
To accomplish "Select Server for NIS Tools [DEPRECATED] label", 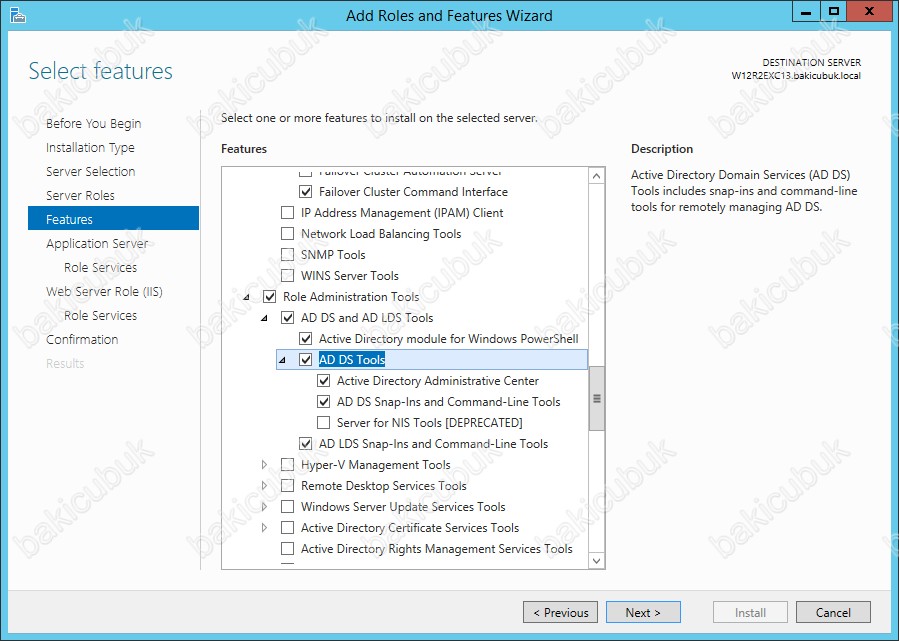I will click(429, 423).
